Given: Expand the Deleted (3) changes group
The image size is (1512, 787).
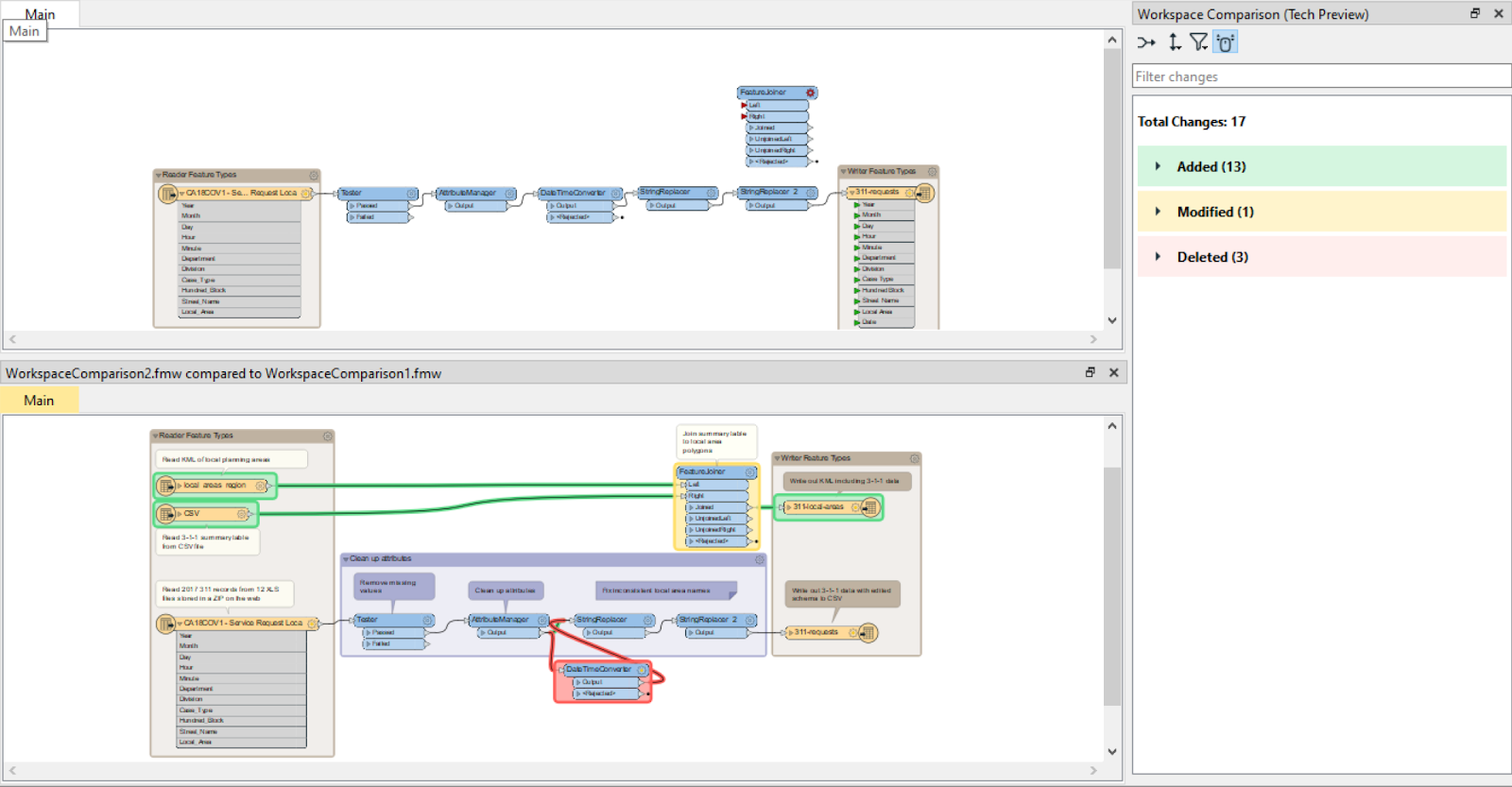Looking at the screenshot, I should click(x=1158, y=257).
